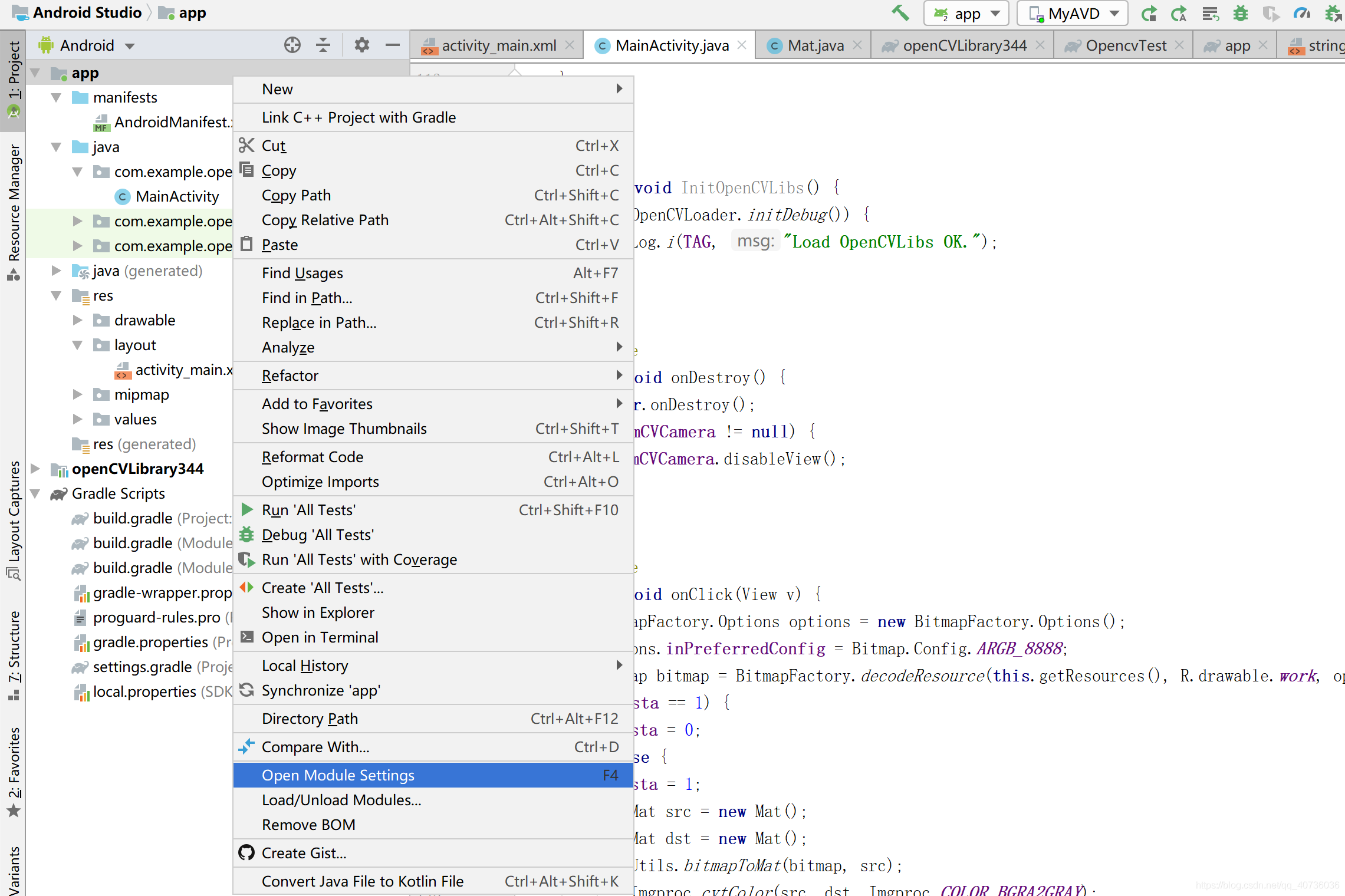Click the Make Project hammer icon
1345x896 pixels.
900,13
